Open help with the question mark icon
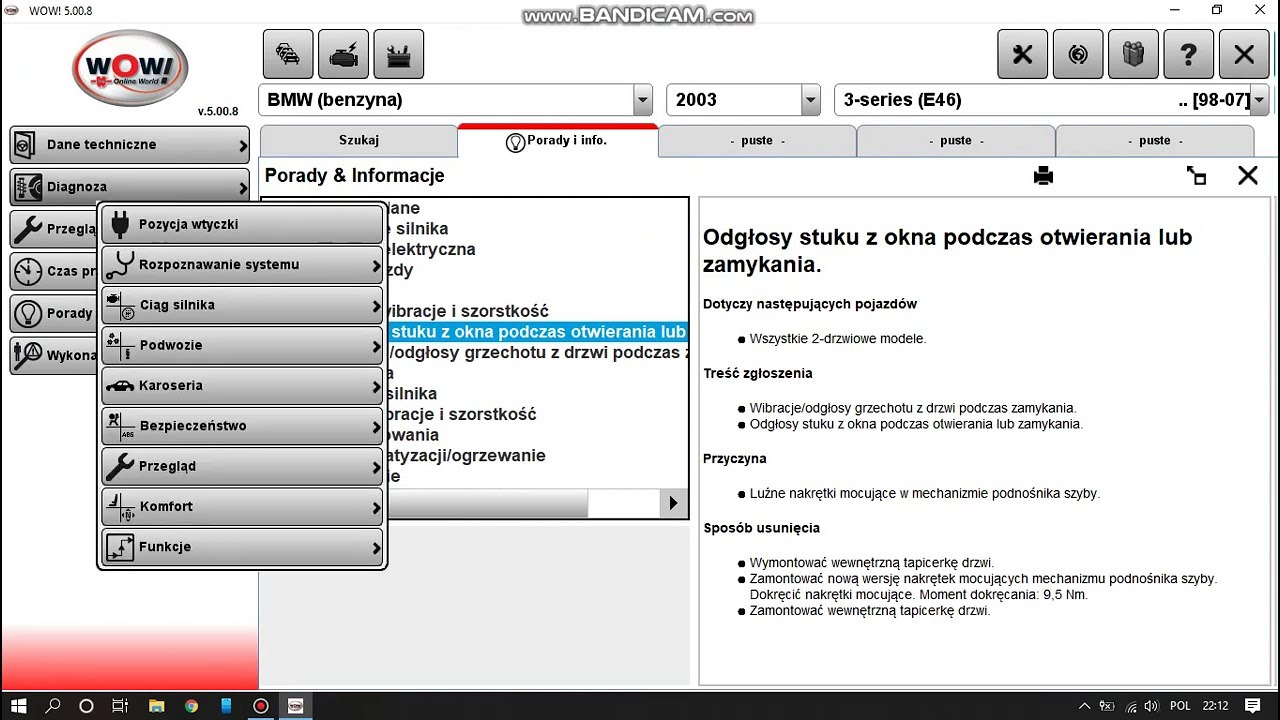Screen dimensions: 1280x720 click(1188, 54)
